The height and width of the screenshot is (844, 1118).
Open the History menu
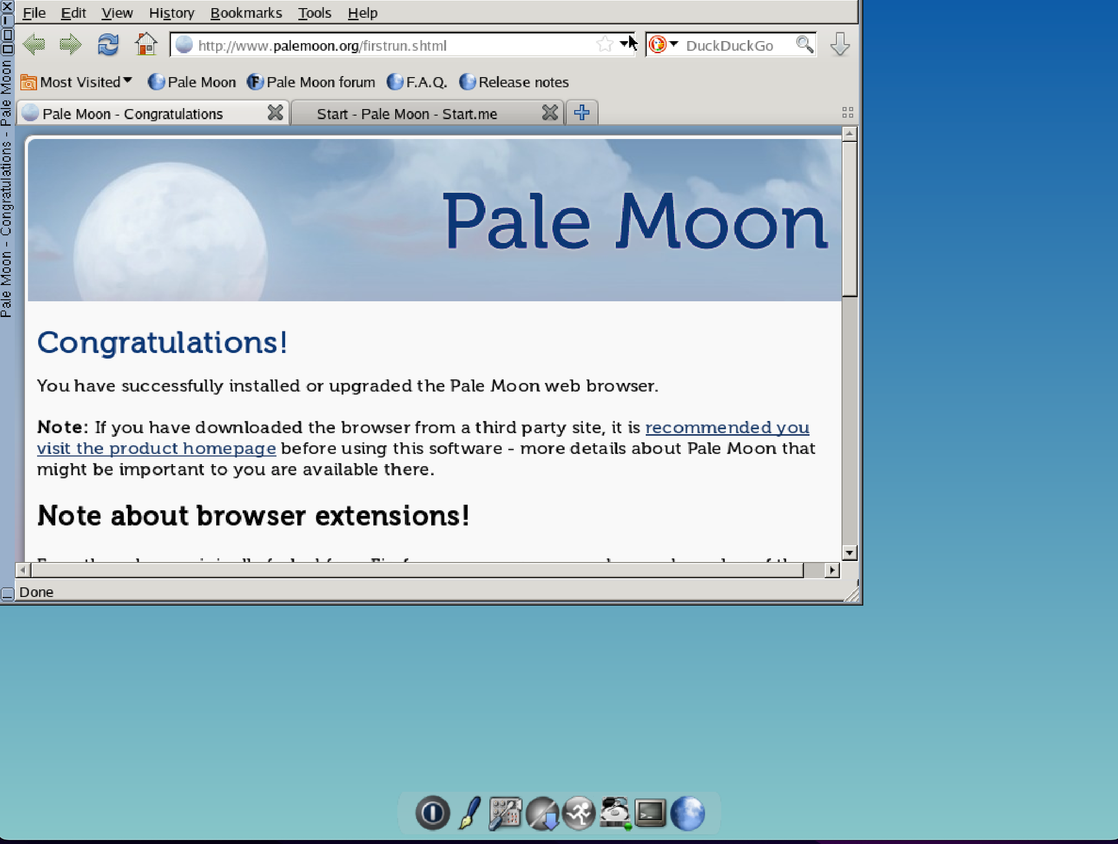tap(171, 13)
